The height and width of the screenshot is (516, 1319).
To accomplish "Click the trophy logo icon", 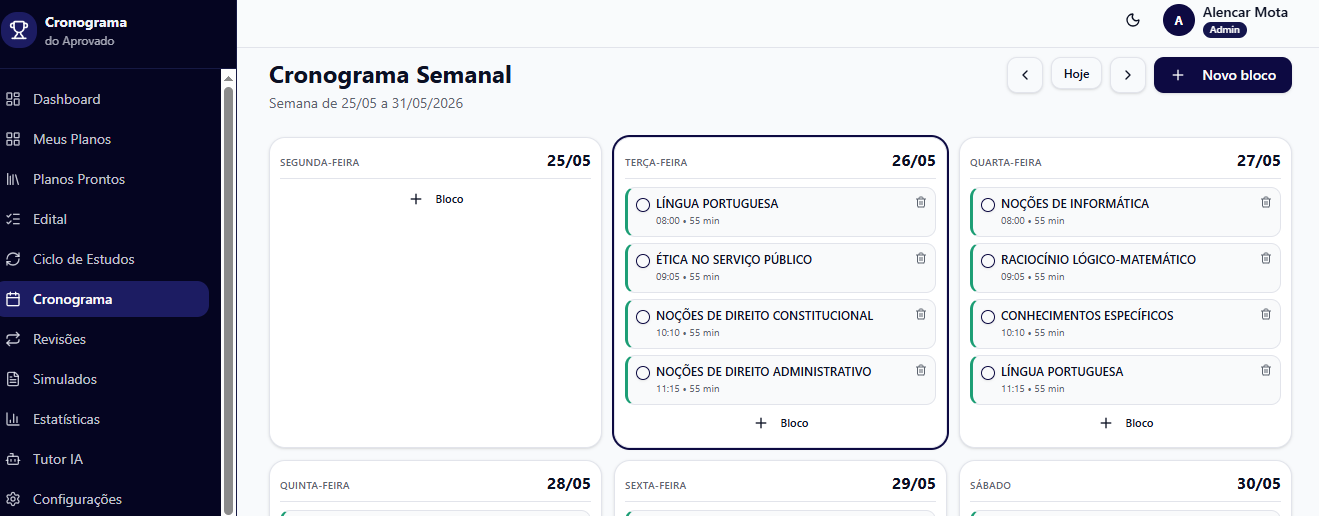I will coord(18,30).
